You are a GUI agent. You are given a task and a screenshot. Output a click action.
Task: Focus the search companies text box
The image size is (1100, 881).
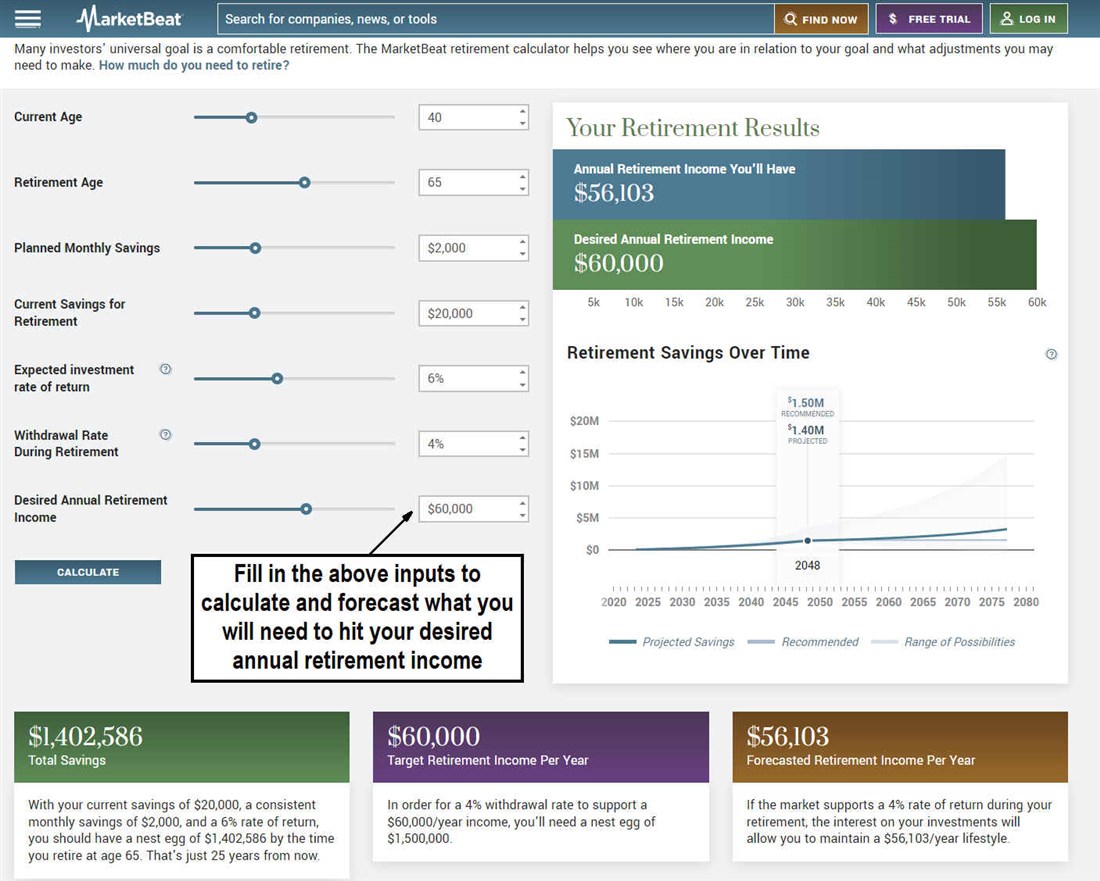pyautogui.click(x=495, y=19)
